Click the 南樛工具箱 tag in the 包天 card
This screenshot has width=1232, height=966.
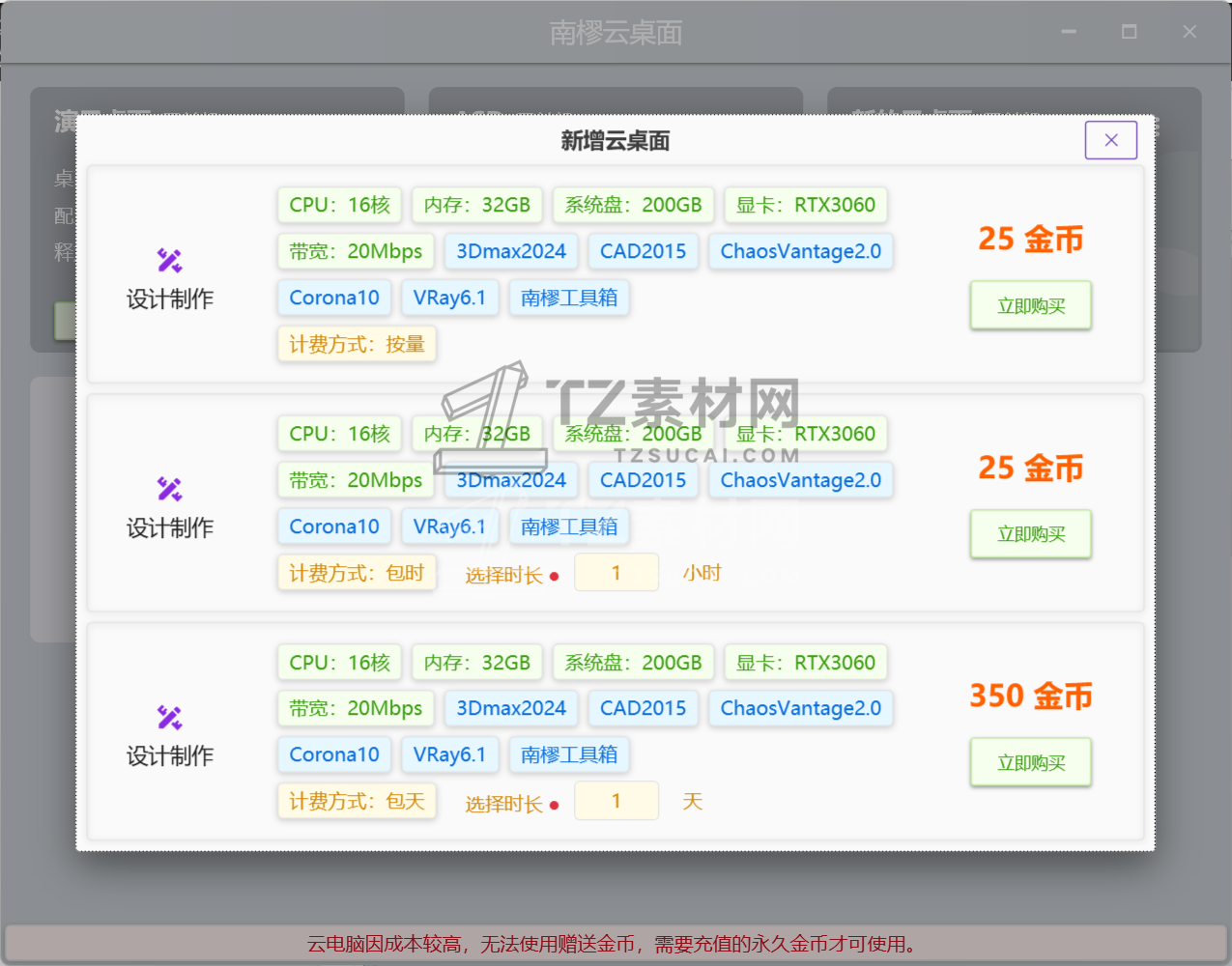tap(569, 754)
